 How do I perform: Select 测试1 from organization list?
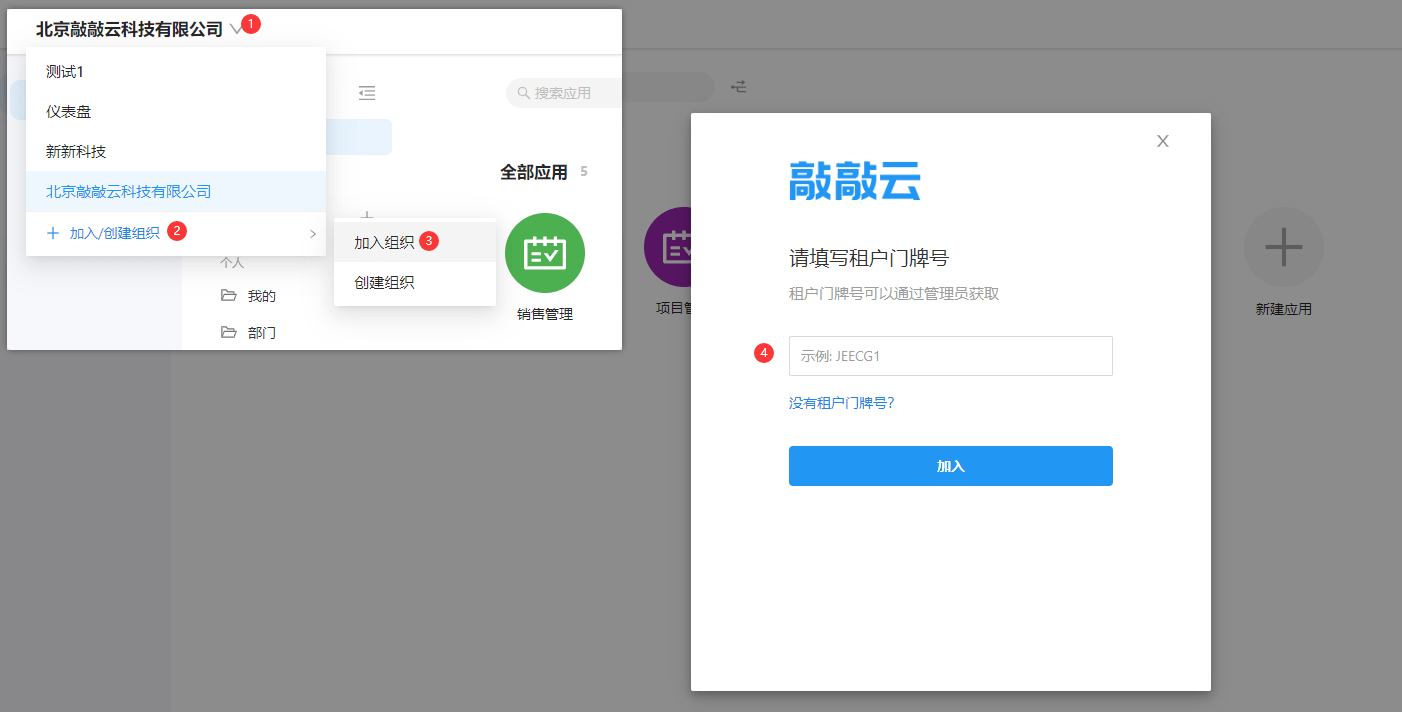tap(65, 72)
